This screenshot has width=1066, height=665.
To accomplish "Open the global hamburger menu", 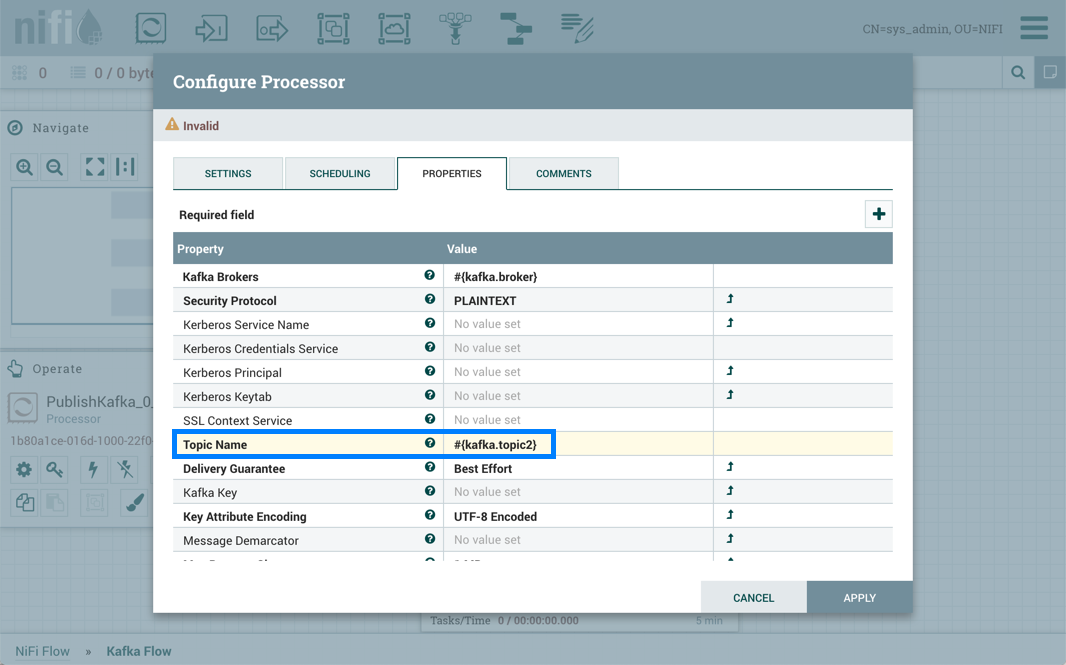I will tap(1034, 28).
